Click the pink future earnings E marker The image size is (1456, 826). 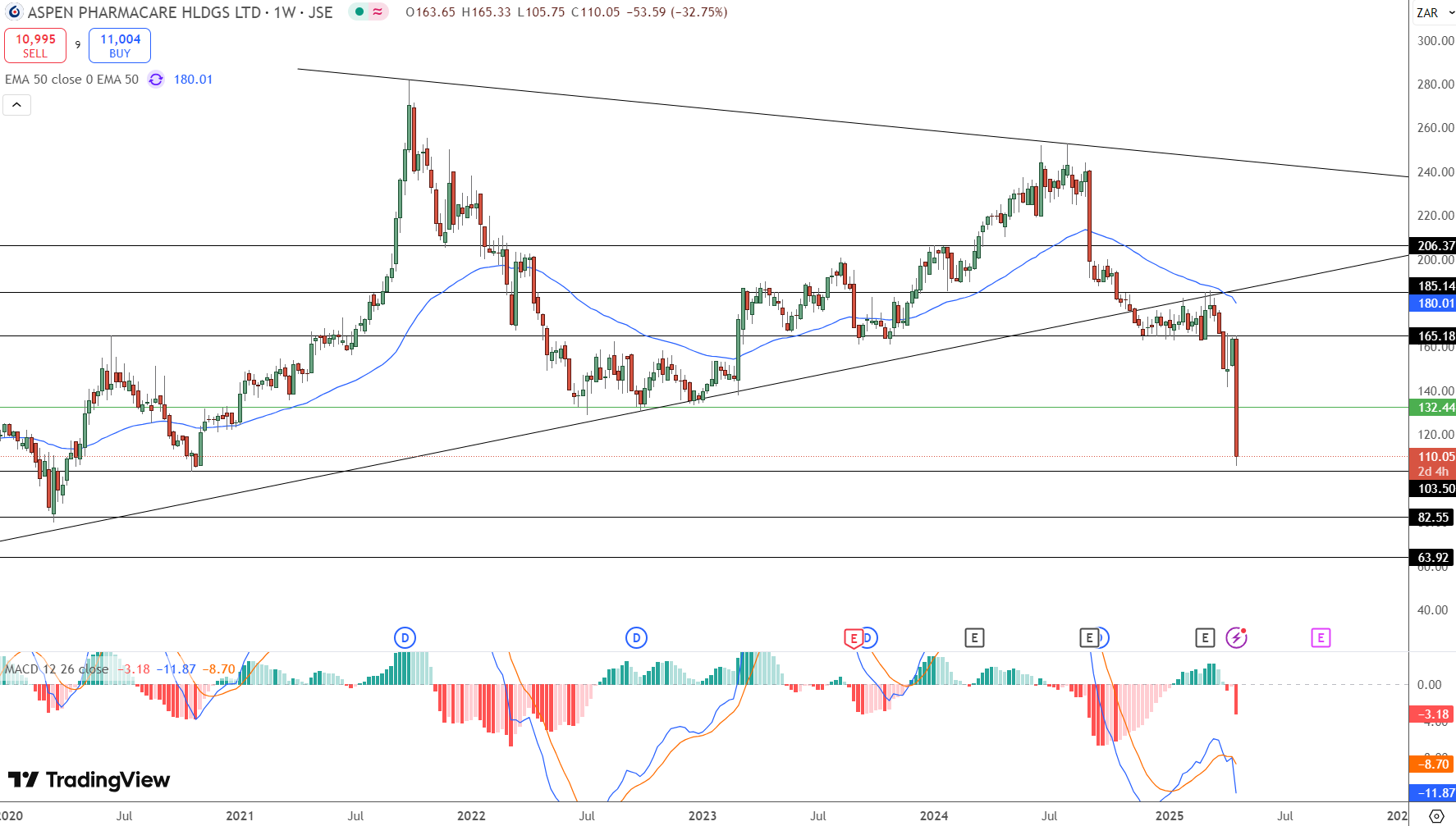(x=1321, y=637)
